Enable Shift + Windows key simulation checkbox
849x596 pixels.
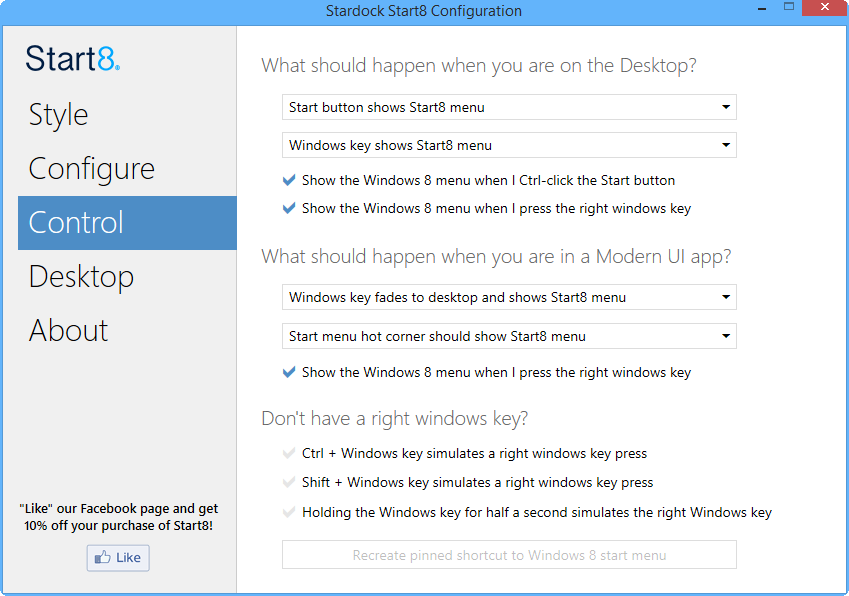[x=289, y=482]
